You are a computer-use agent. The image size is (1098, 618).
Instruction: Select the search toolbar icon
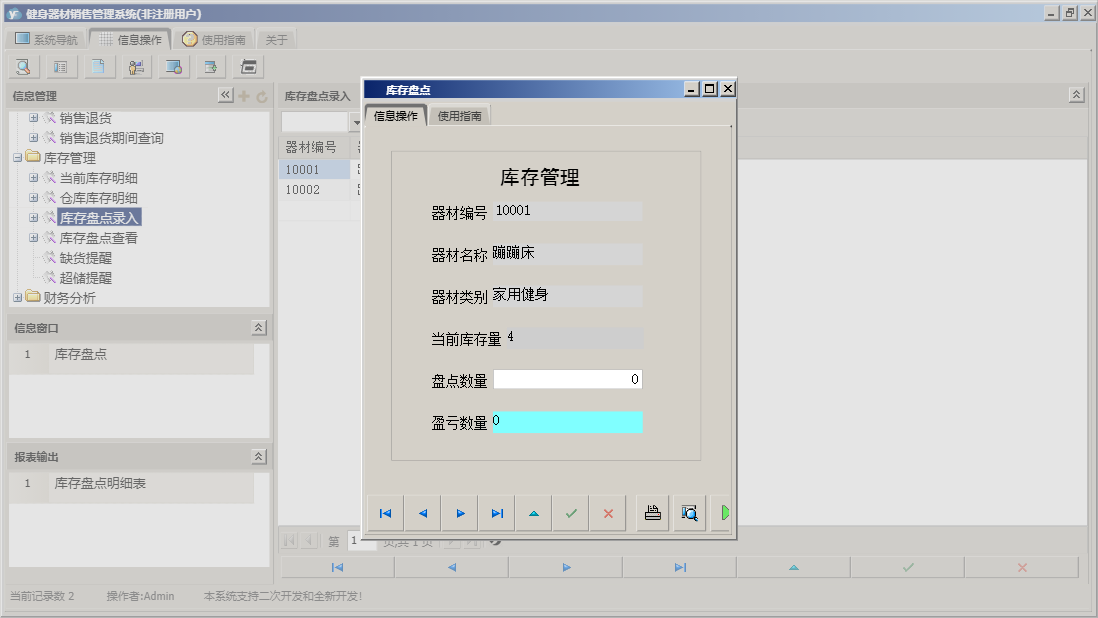pyautogui.click(x=23, y=66)
